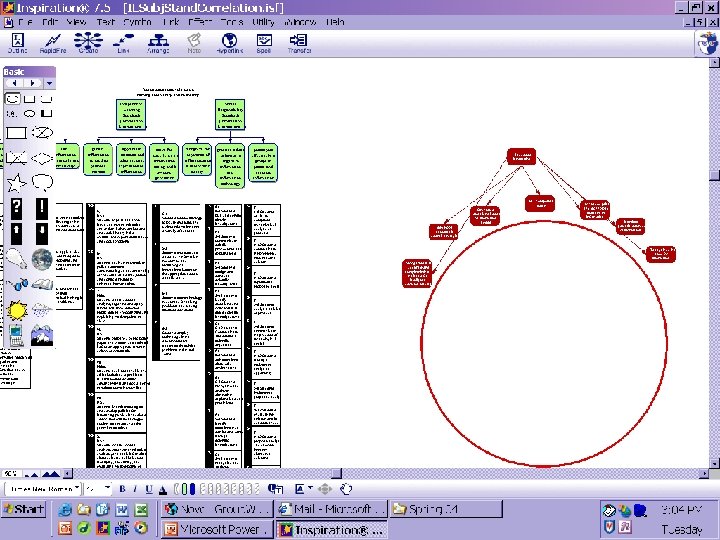720x540 pixels.
Task: Select the large red circle symbol
Action: 544,344
